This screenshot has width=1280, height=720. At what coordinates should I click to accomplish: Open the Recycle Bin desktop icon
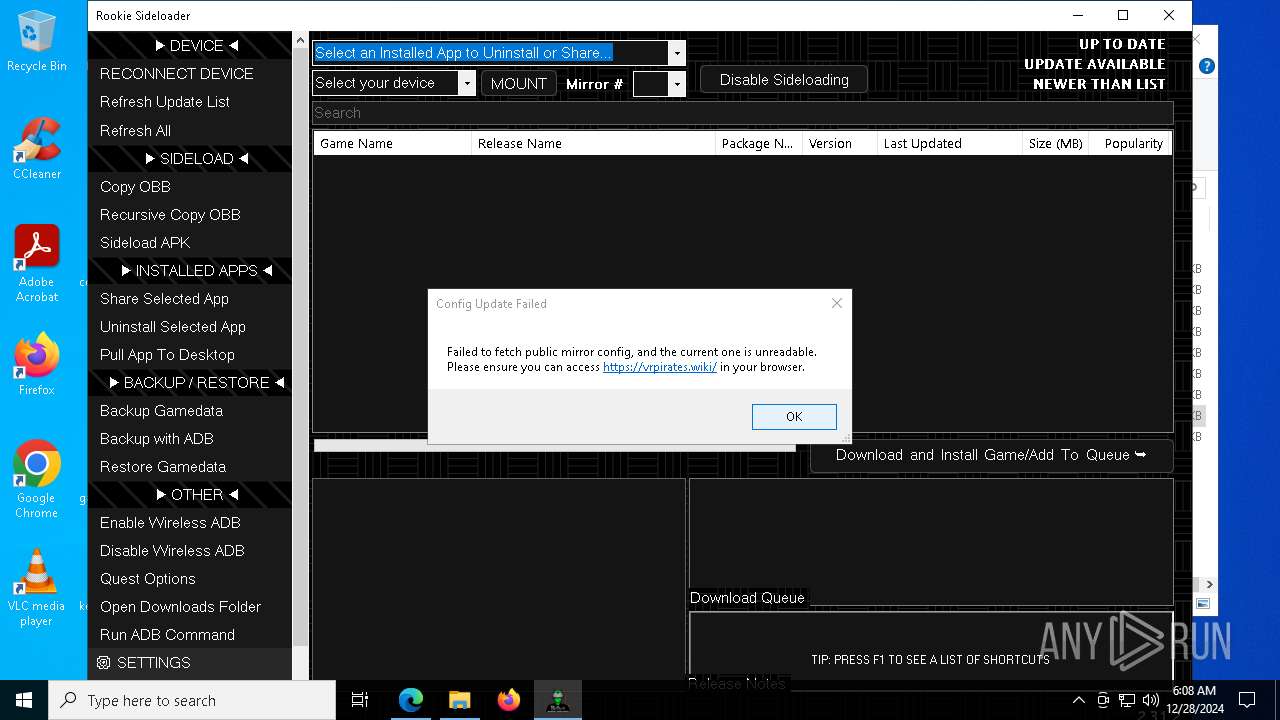tap(37, 40)
